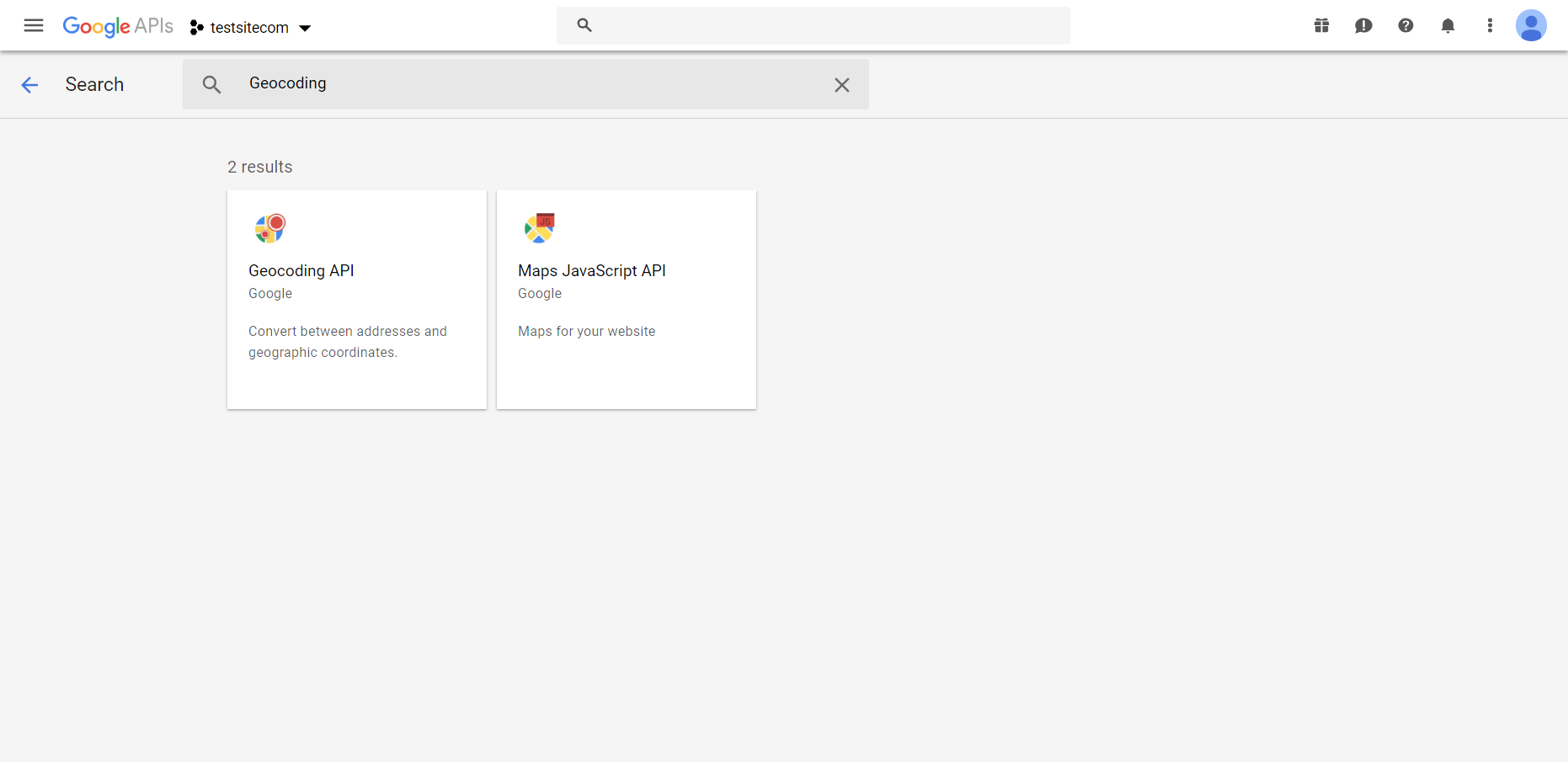Screen dimensions: 1568x762
Task: Click the Geocoding search input field
Action: (x=525, y=83)
